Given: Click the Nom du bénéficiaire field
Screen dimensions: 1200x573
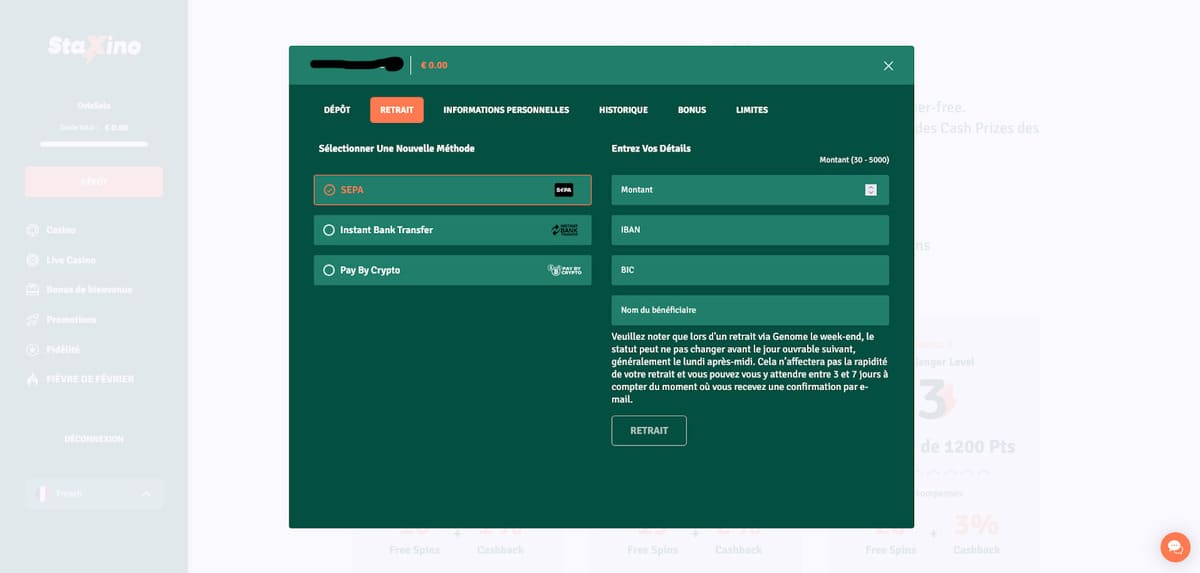Looking at the screenshot, I should click(750, 310).
